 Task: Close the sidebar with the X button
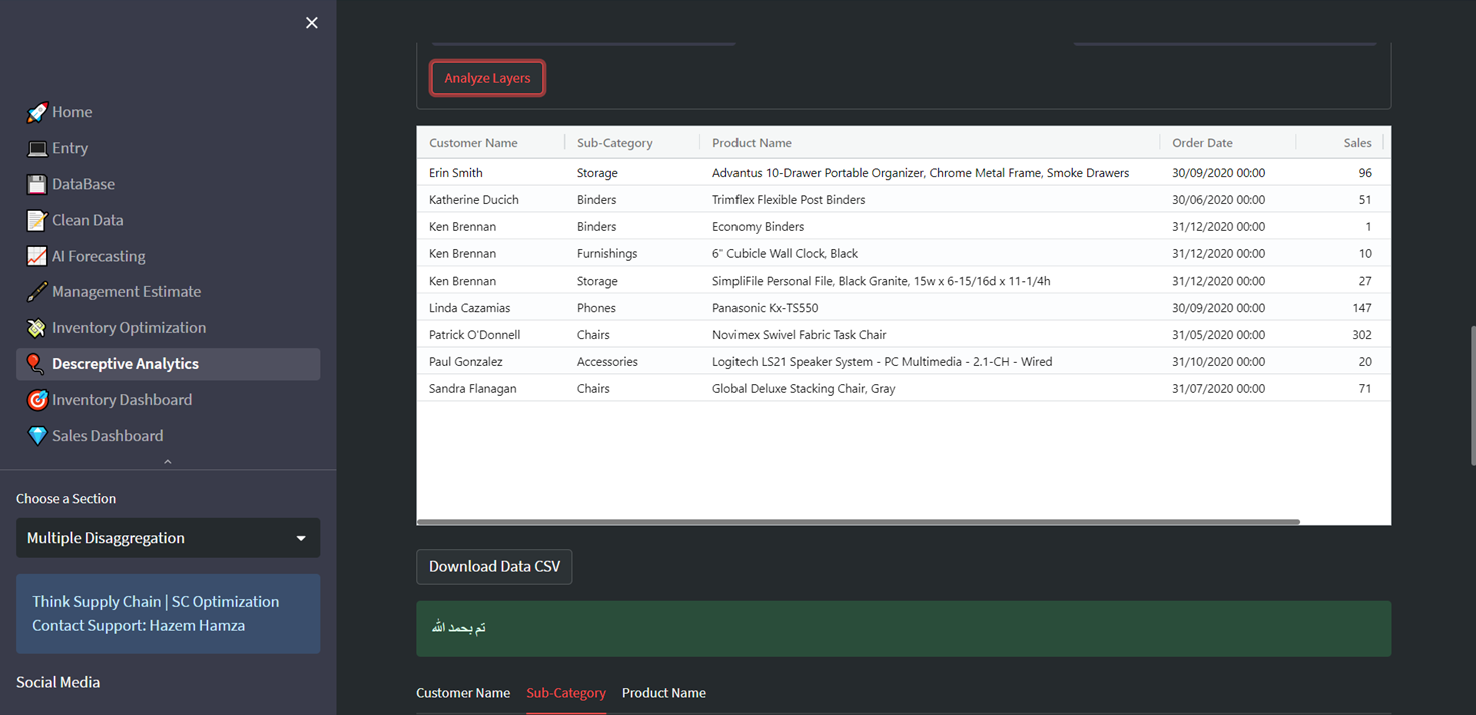point(312,23)
